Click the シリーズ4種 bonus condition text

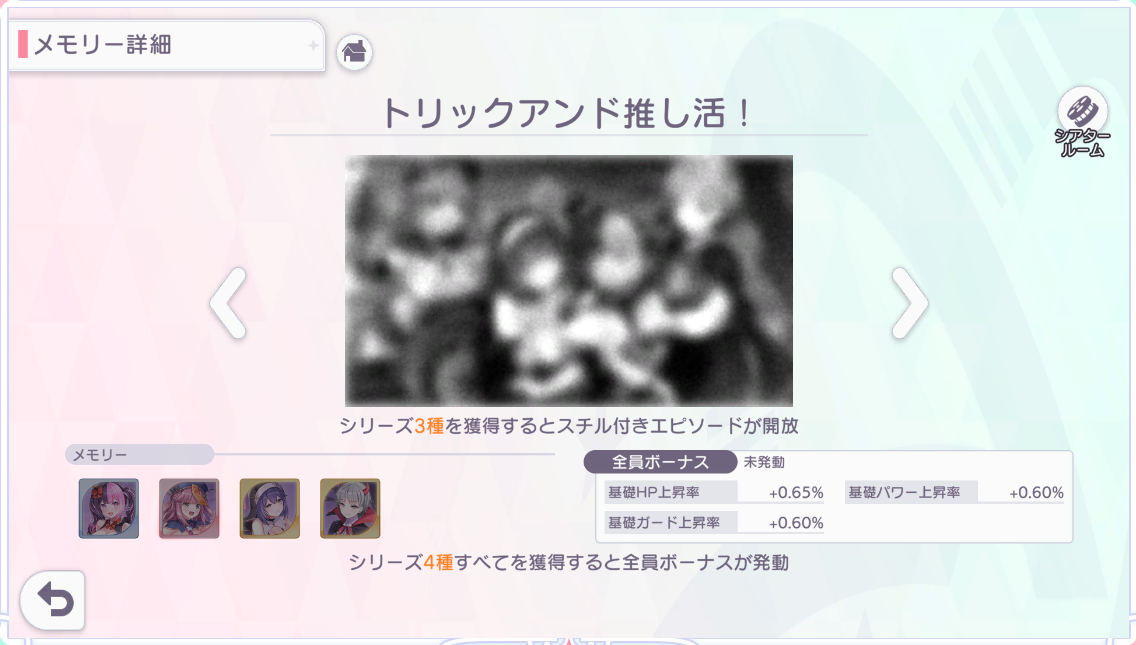tap(569, 562)
